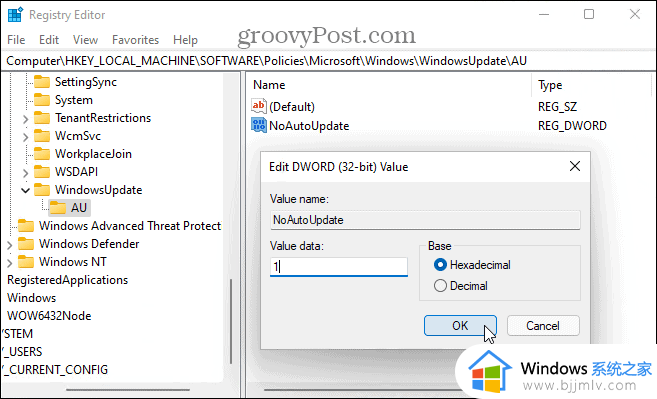The height and width of the screenshot is (399, 657).
Task: Select Windows Advanced Threat Protection folder icon
Action: (x=26, y=226)
